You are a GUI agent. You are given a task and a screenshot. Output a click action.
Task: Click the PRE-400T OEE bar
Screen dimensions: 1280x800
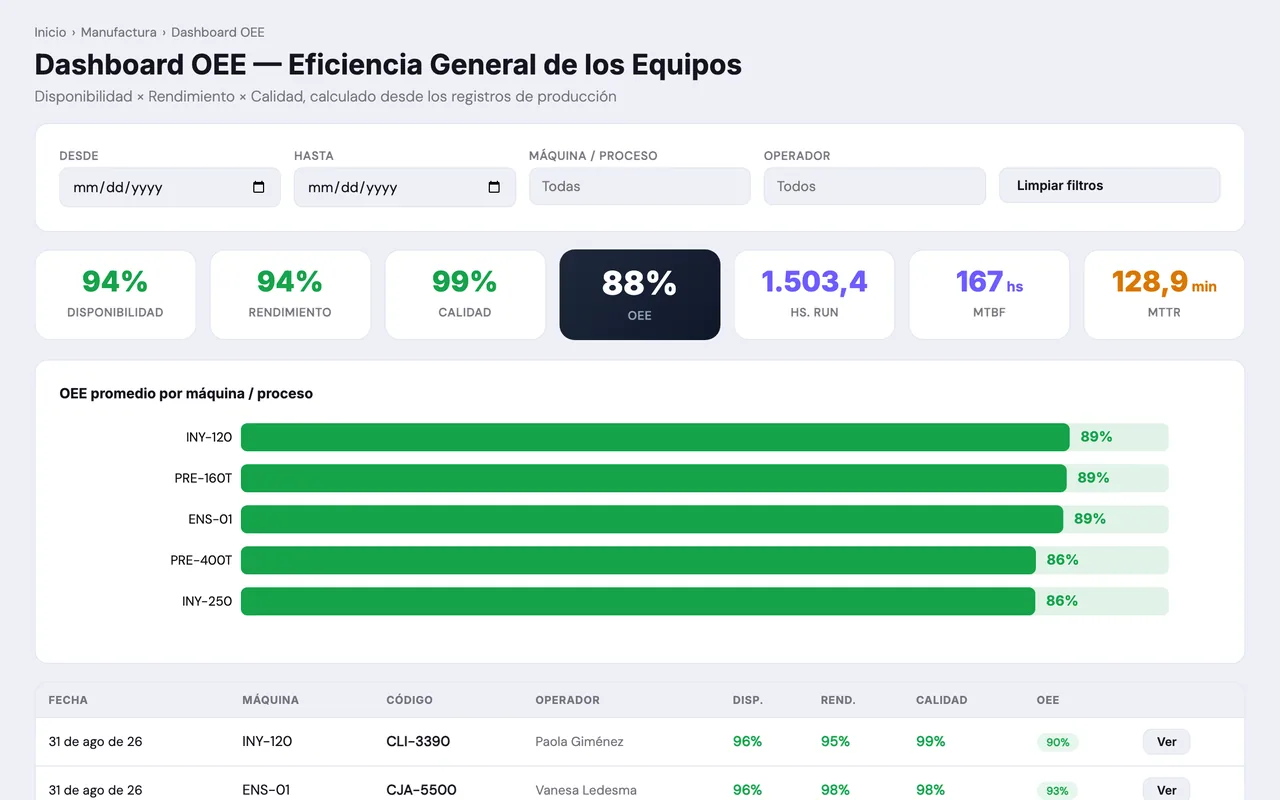pyautogui.click(x=638, y=560)
